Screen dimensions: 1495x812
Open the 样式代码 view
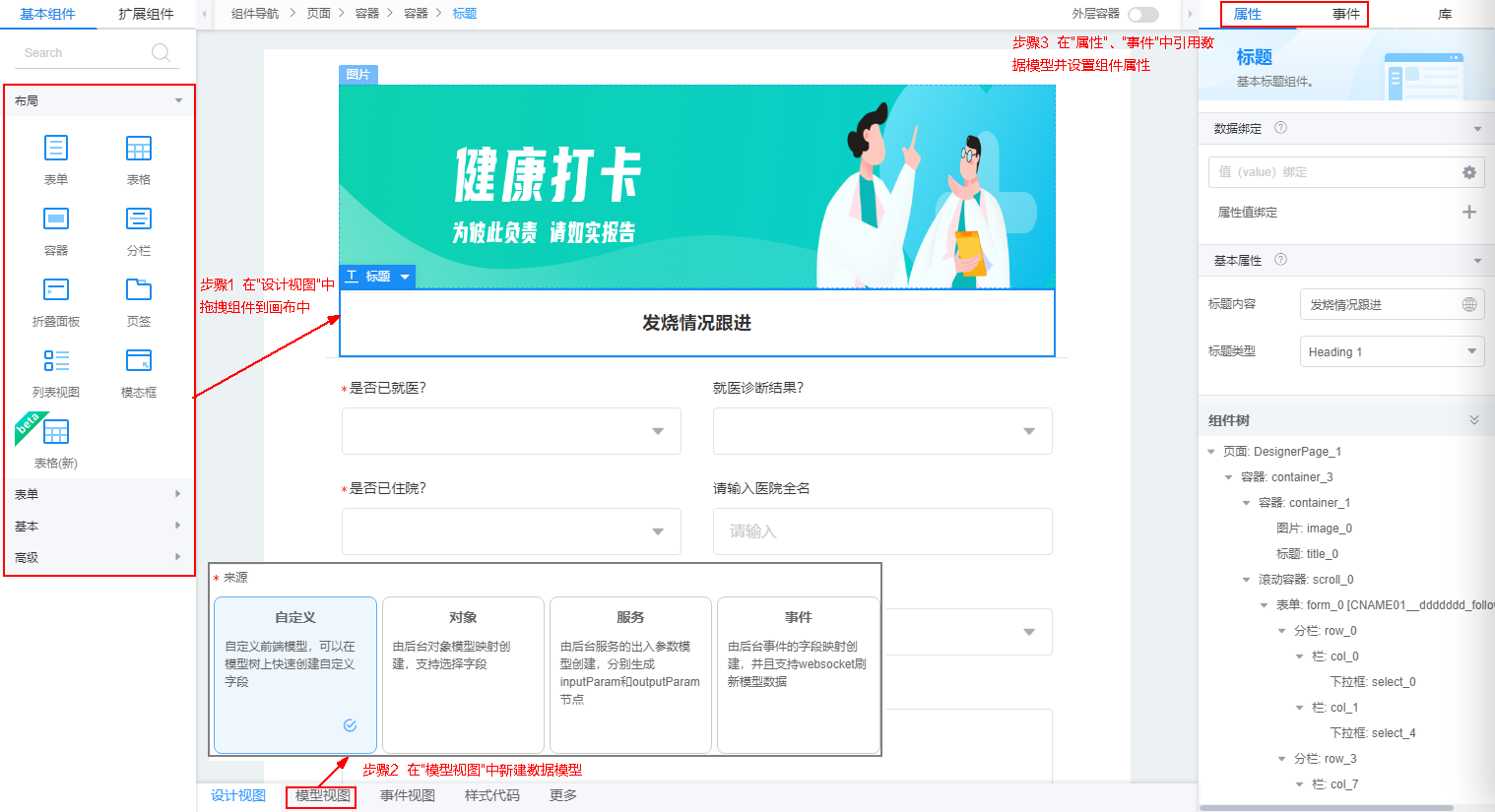click(x=492, y=795)
